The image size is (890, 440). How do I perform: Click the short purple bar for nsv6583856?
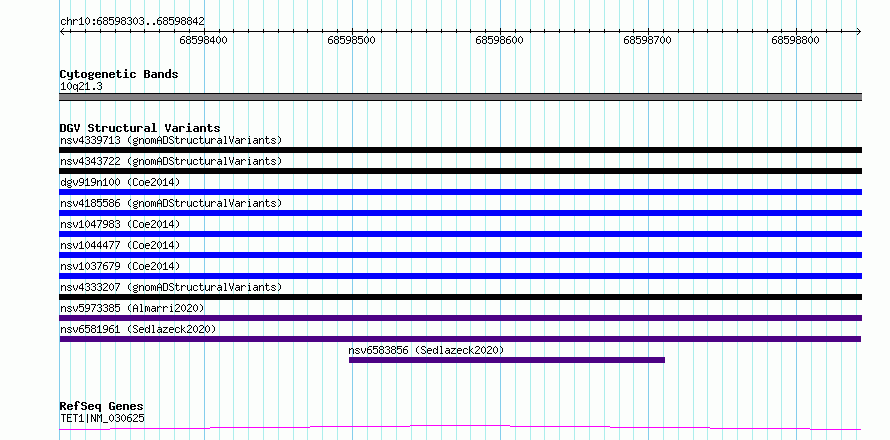click(507, 360)
